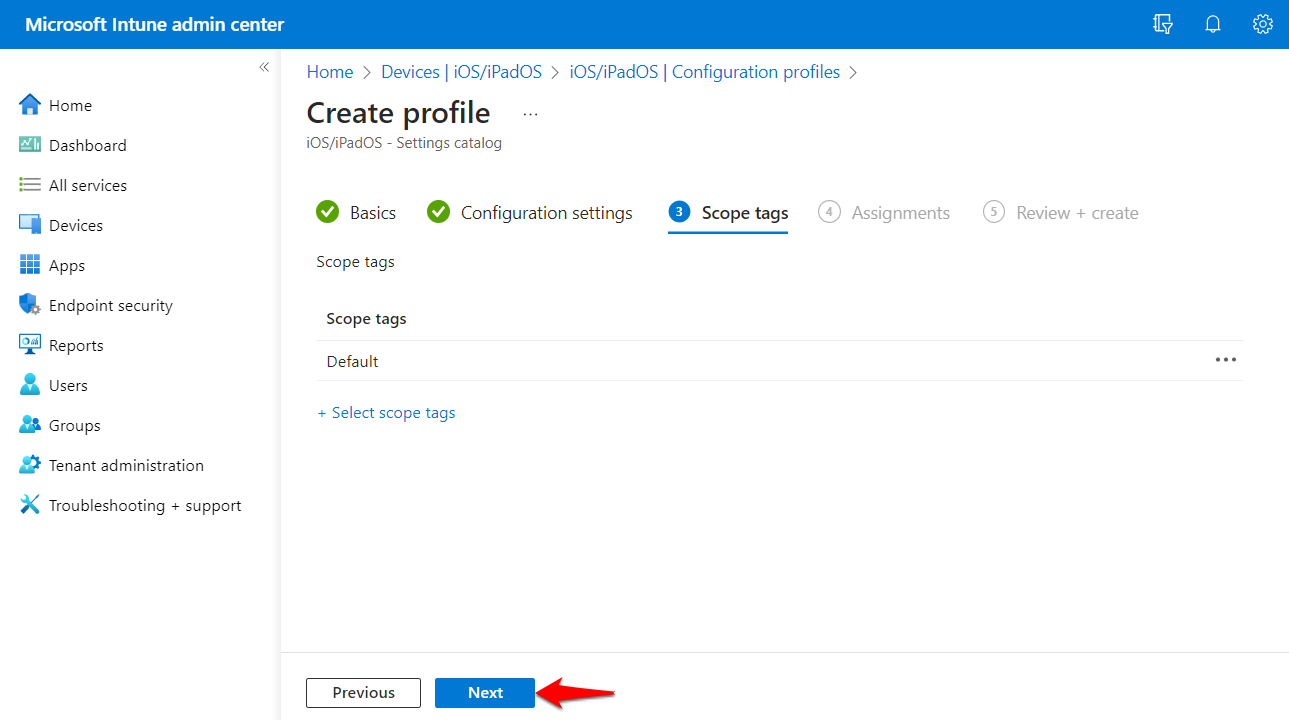Open Dashboard from the sidebar
1289x720 pixels.
tap(88, 145)
